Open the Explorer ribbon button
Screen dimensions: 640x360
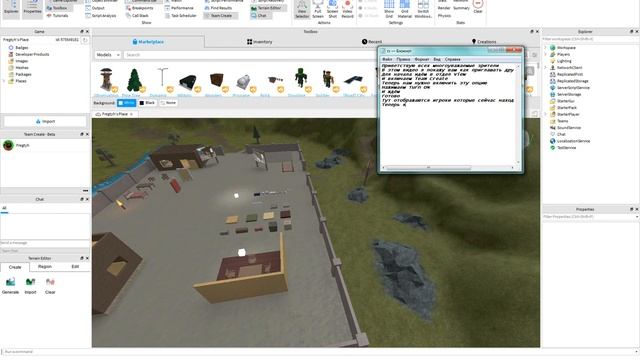click(11, 8)
